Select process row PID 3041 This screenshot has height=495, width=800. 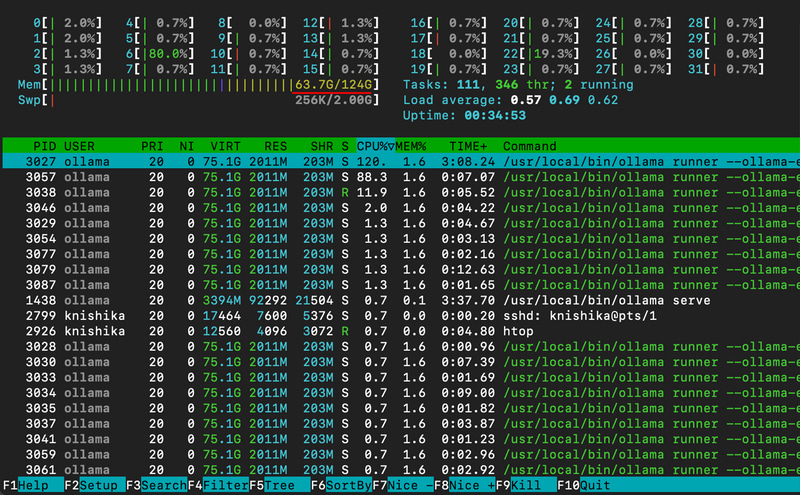[x=401, y=439]
